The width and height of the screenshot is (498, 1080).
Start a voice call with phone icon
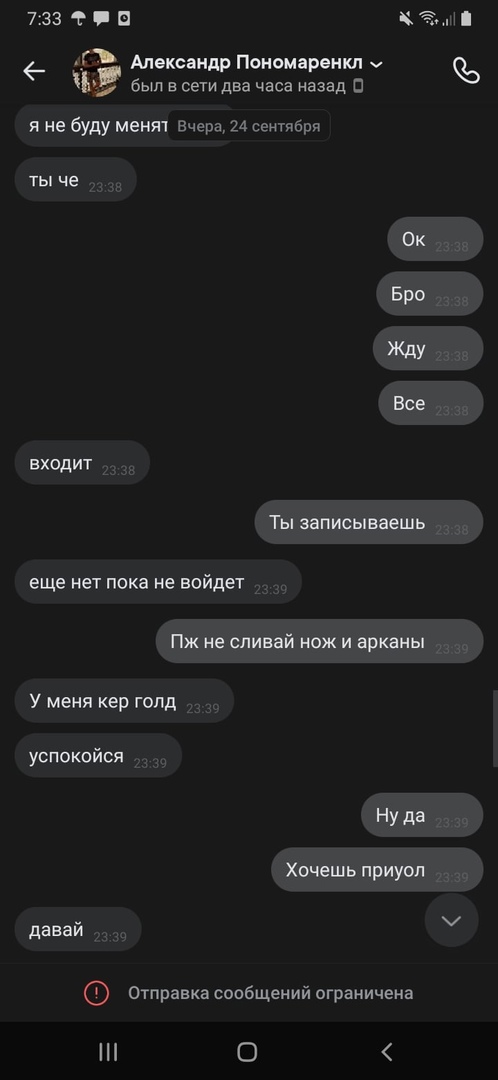(466, 70)
